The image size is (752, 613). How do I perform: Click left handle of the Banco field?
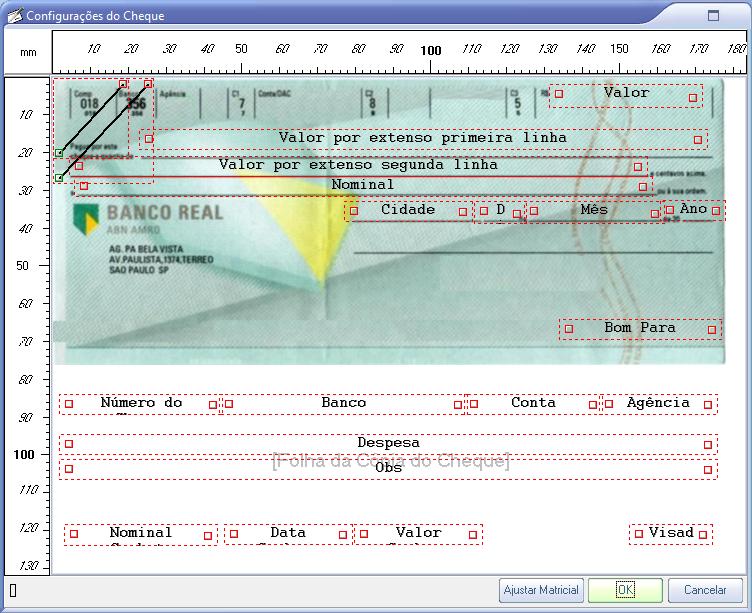point(229,405)
